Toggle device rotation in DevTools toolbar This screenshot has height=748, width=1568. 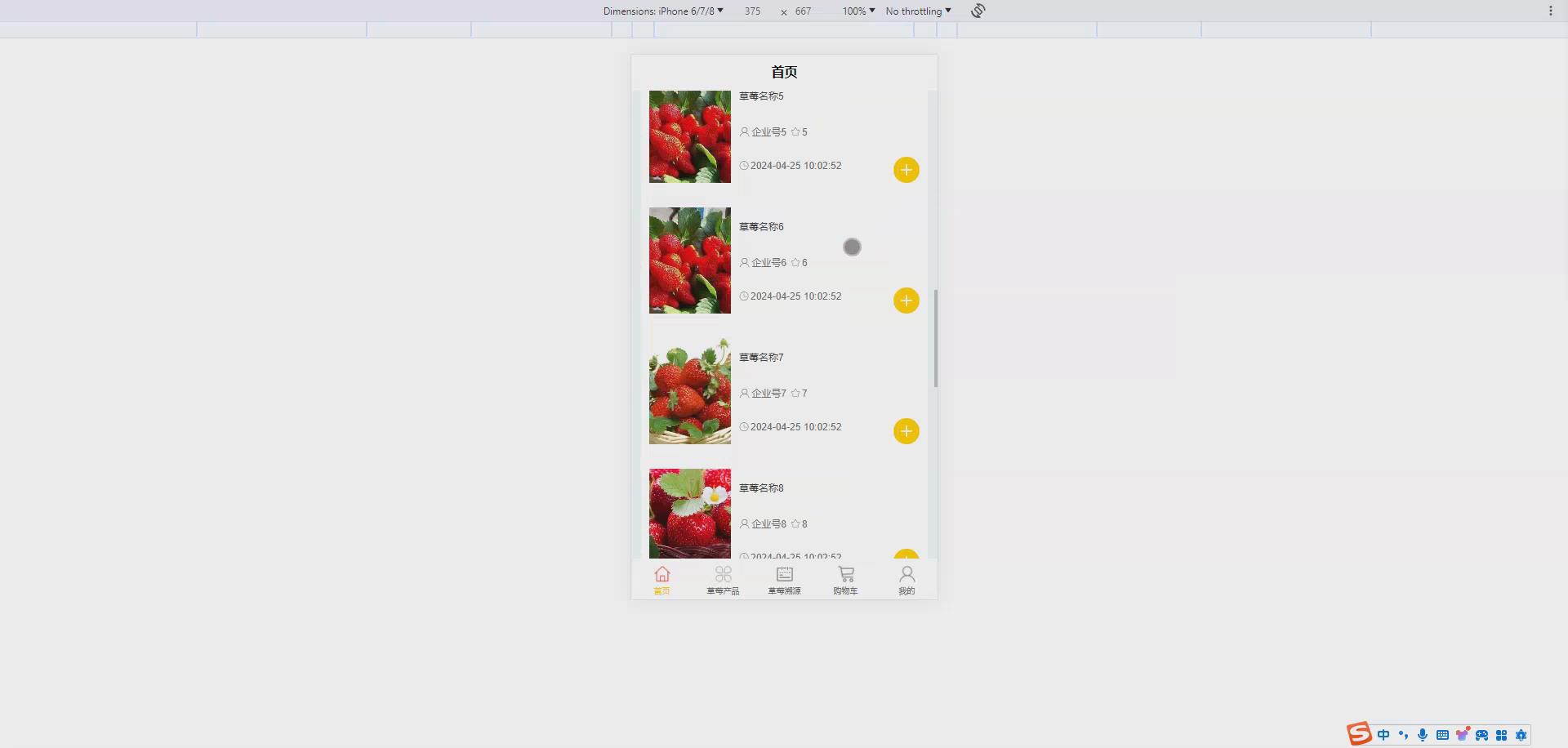click(977, 11)
